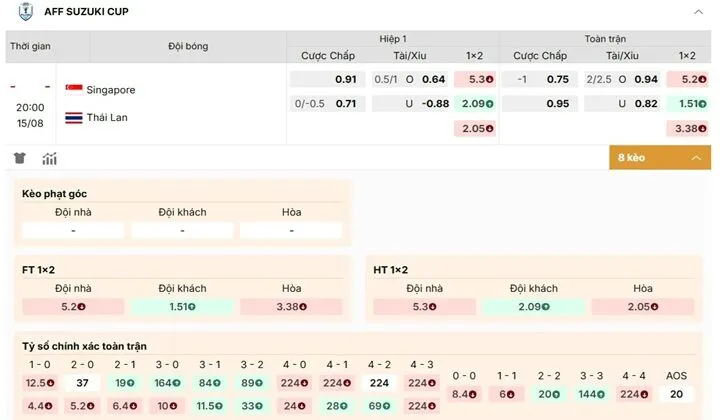
Task: Select FT 1x2 Hòa odds 3.38
Action: click(291, 307)
